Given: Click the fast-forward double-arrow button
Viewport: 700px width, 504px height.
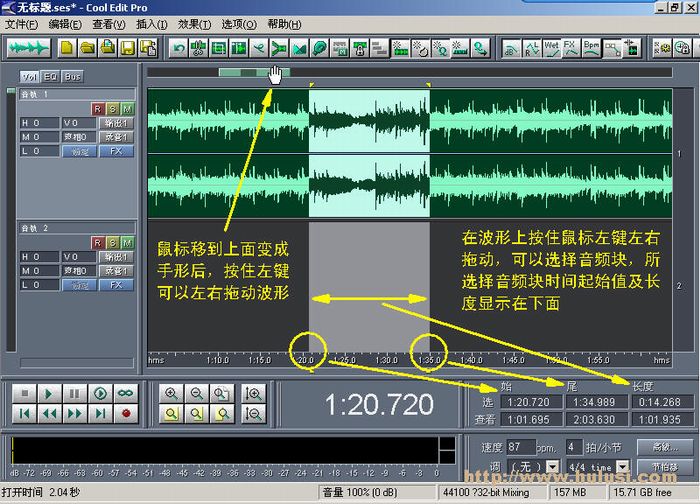Looking at the screenshot, I should coord(75,414).
